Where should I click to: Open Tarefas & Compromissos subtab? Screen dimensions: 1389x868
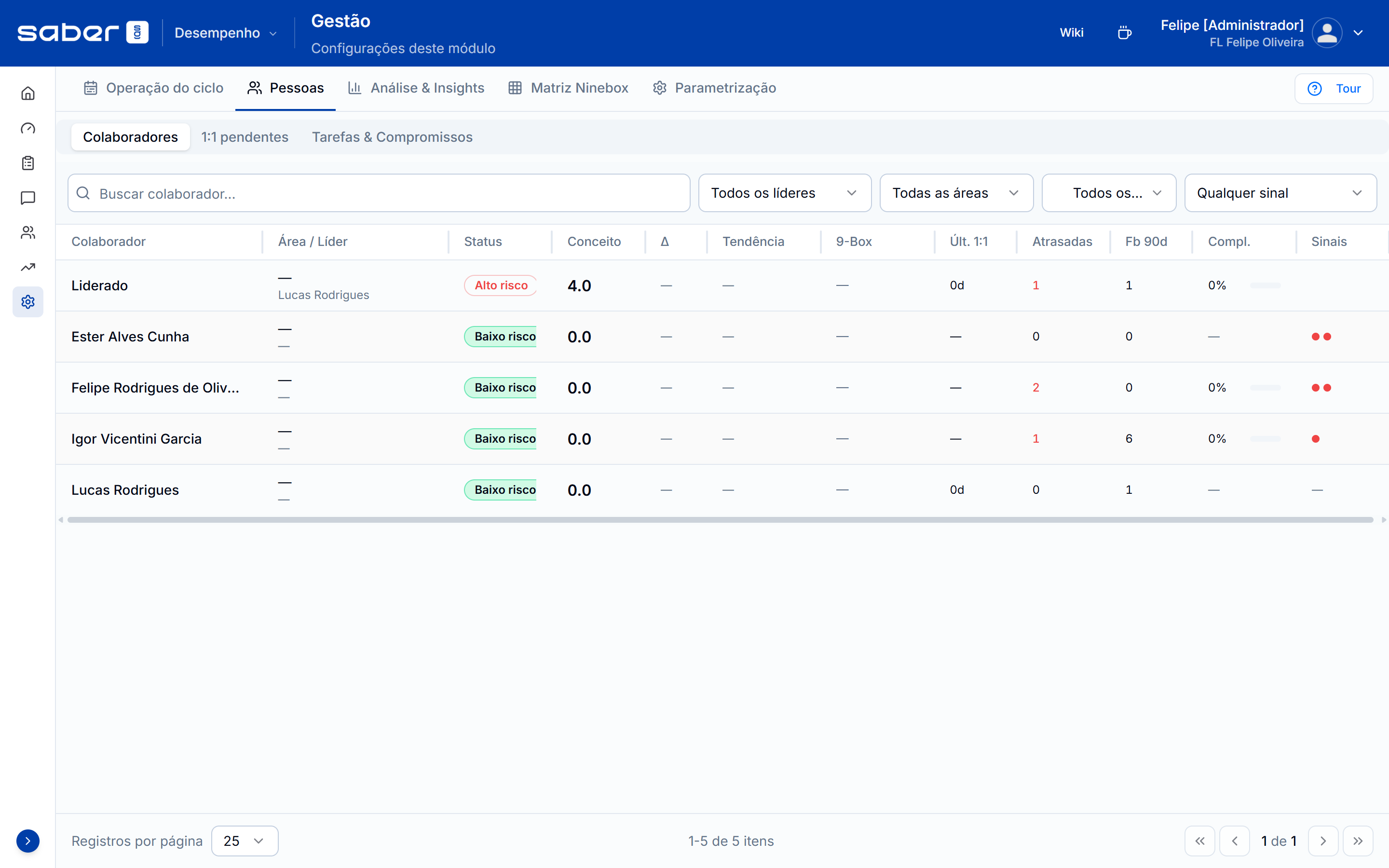tap(392, 136)
